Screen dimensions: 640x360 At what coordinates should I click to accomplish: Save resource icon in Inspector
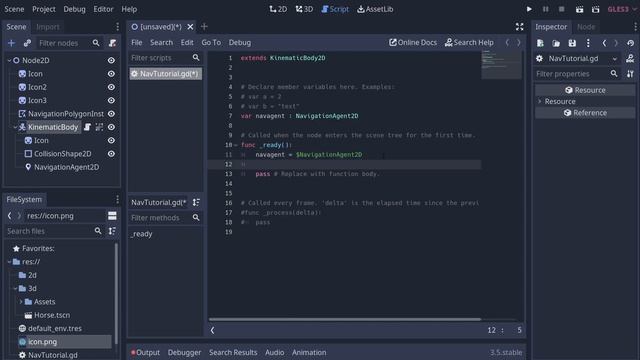[x=572, y=43]
